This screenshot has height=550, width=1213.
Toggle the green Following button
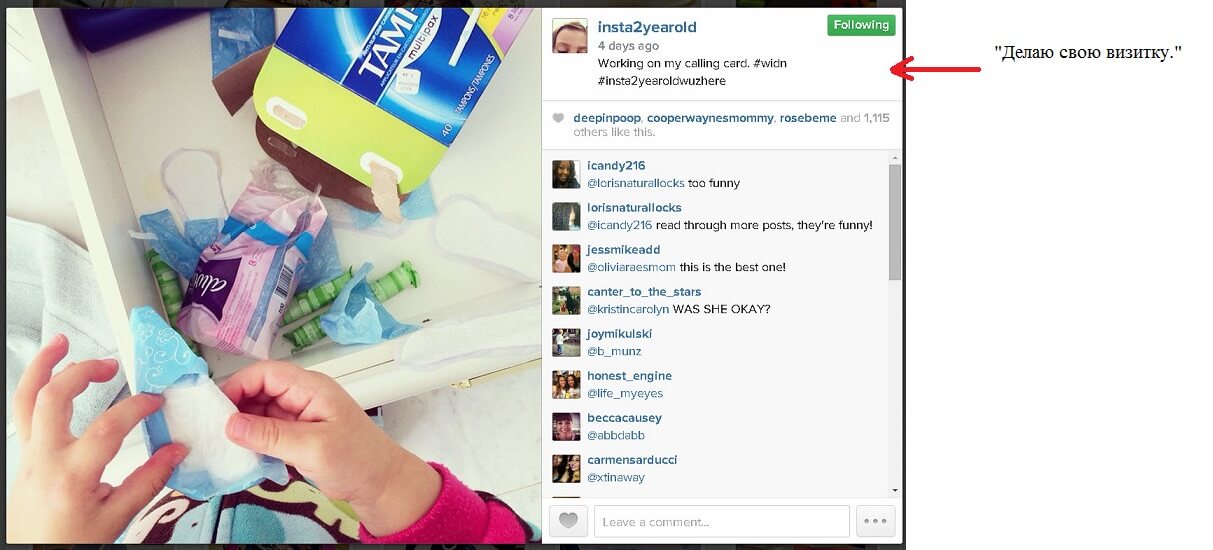pos(861,25)
